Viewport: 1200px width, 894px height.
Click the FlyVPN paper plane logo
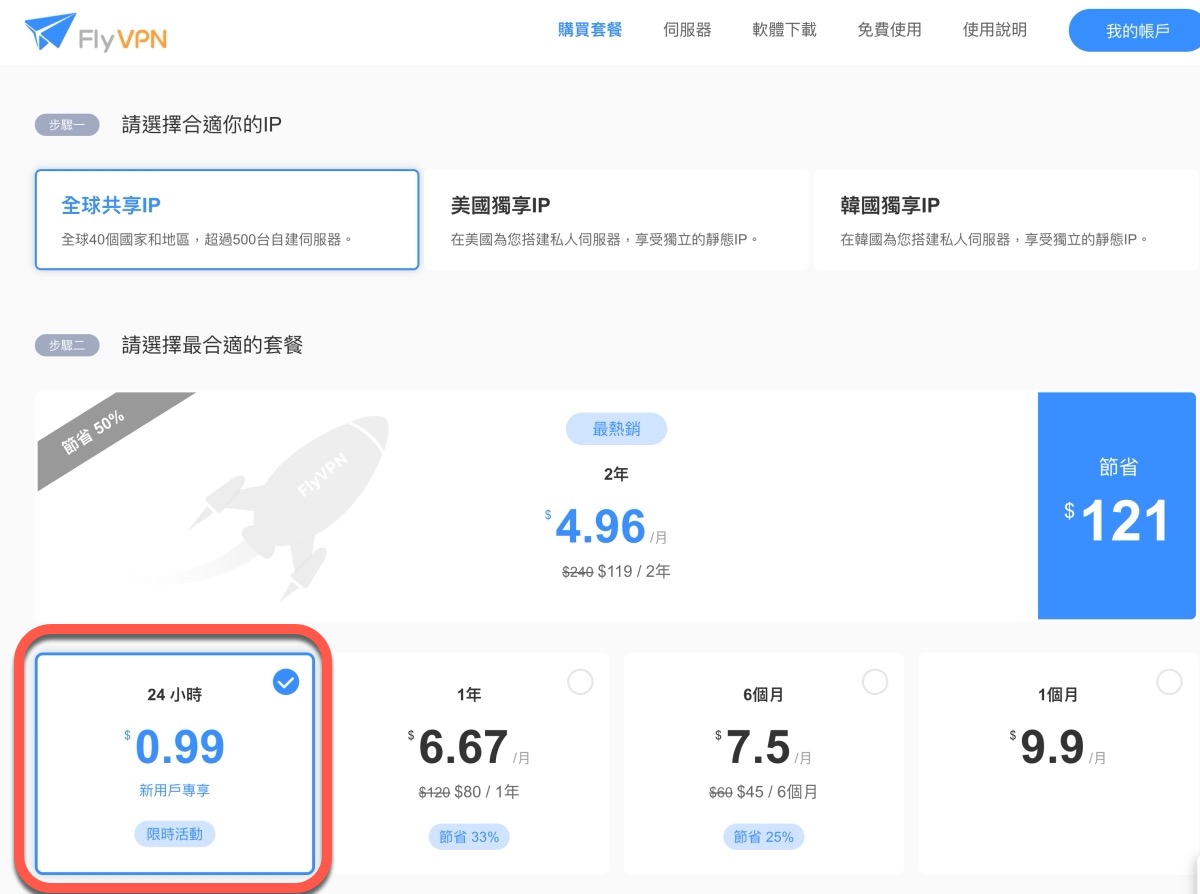(96, 33)
